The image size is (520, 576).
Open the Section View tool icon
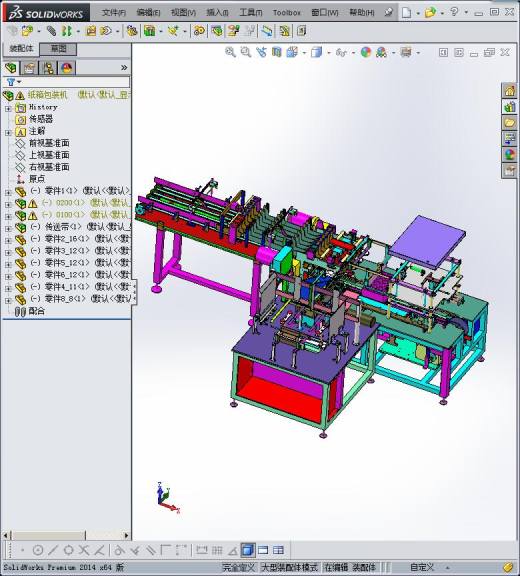pyautogui.click(x=277, y=52)
